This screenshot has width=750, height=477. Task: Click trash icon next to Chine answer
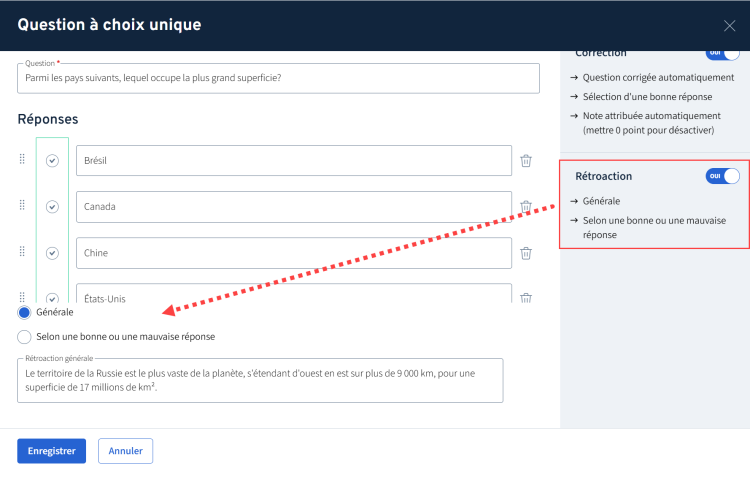(x=525, y=253)
